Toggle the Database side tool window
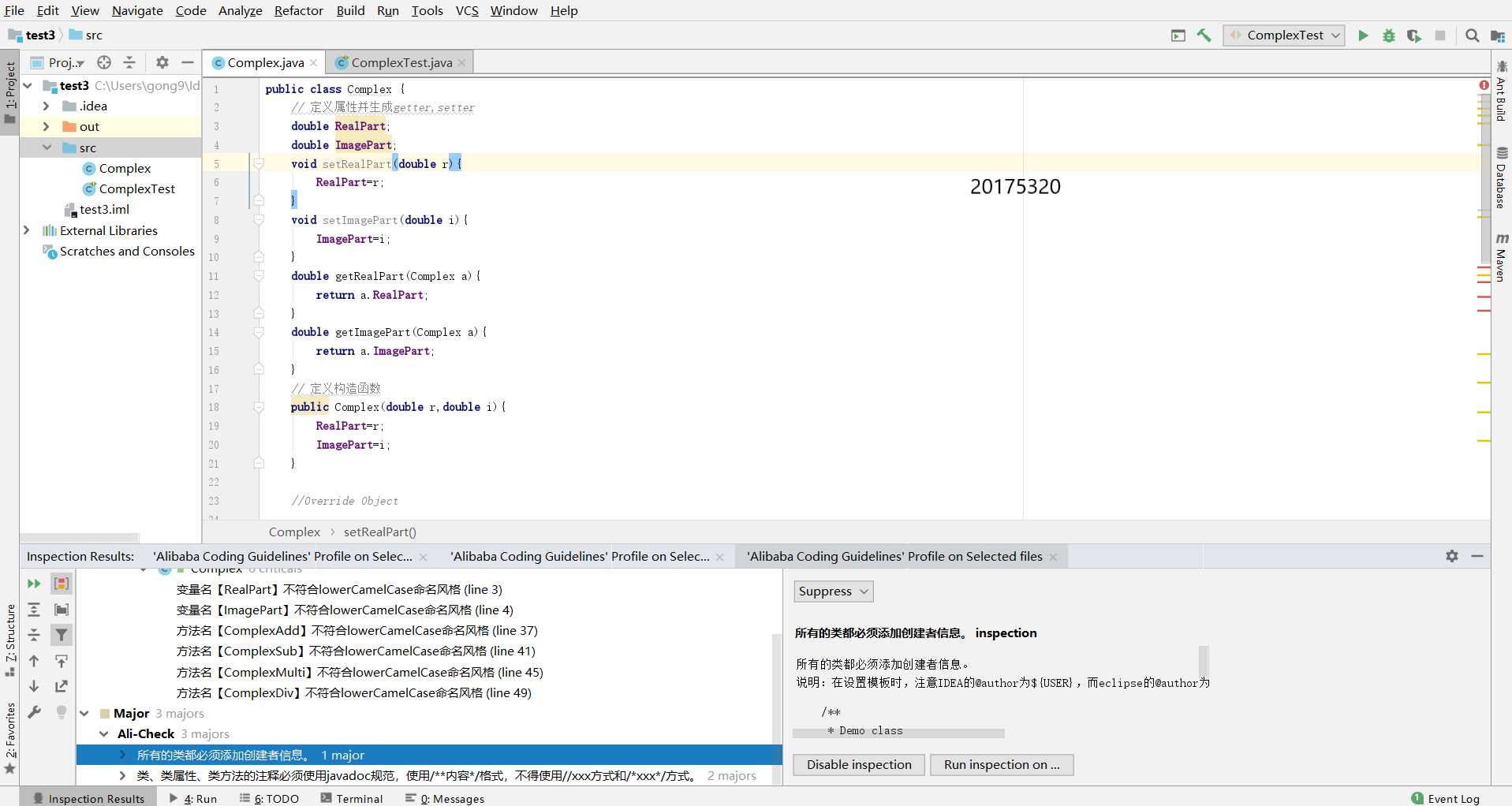The width and height of the screenshot is (1512, 806). (1502, 177)
